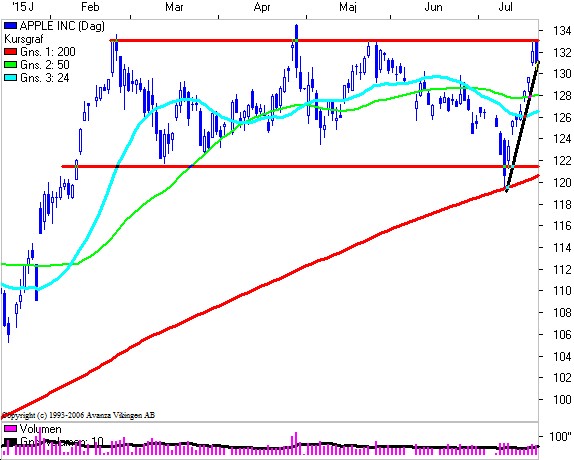Click the 114 price axis value
Viewport: 574px width, 460px height.
pos(562,248)
